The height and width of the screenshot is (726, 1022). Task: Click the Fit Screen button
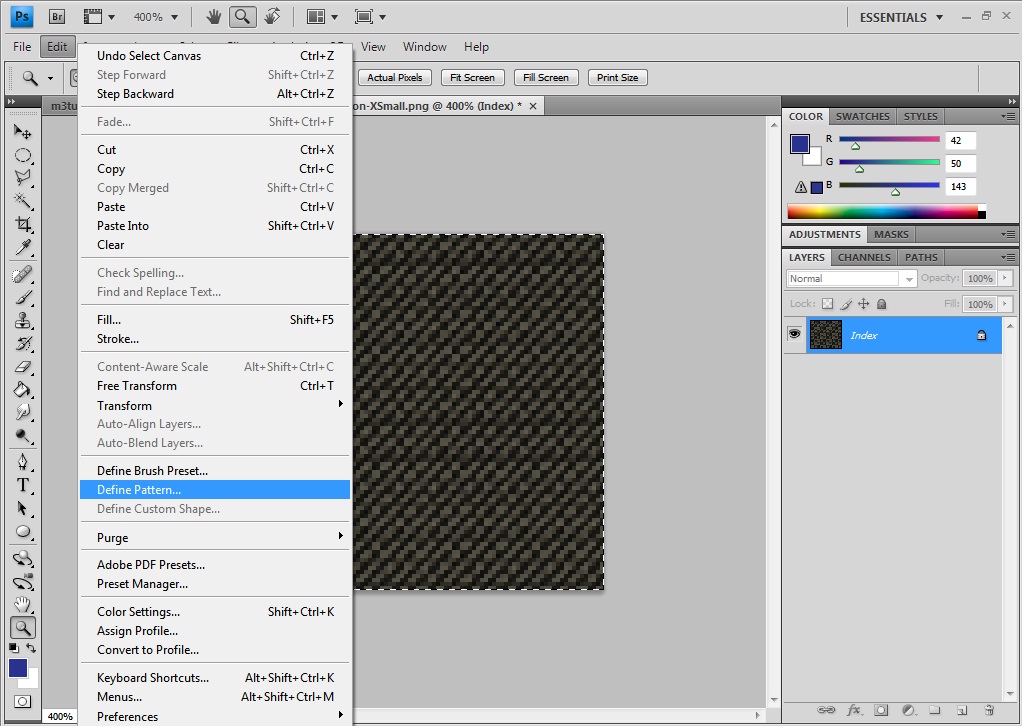click(x=472, y=78)
